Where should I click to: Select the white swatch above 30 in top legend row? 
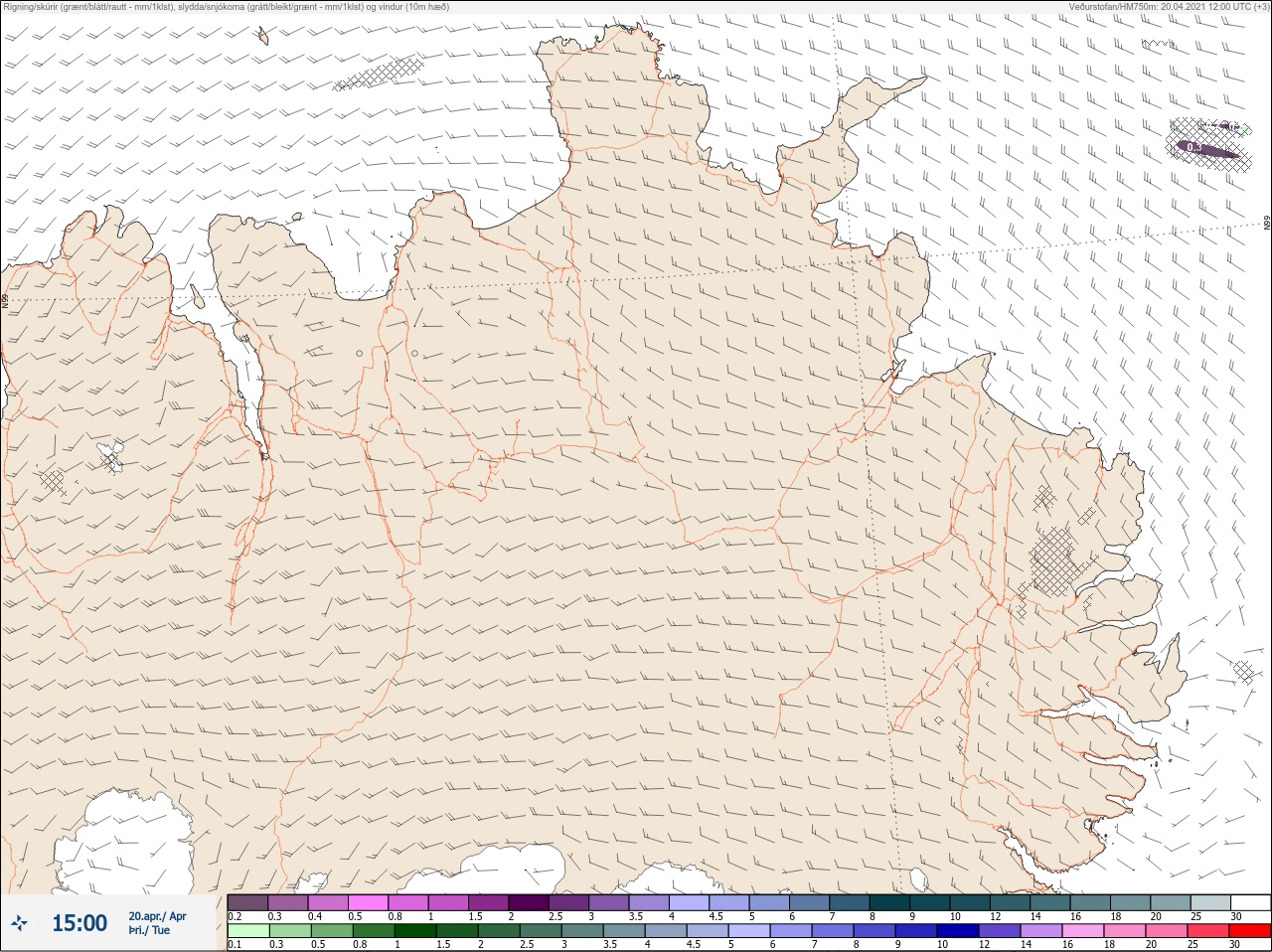point(1250,902)
